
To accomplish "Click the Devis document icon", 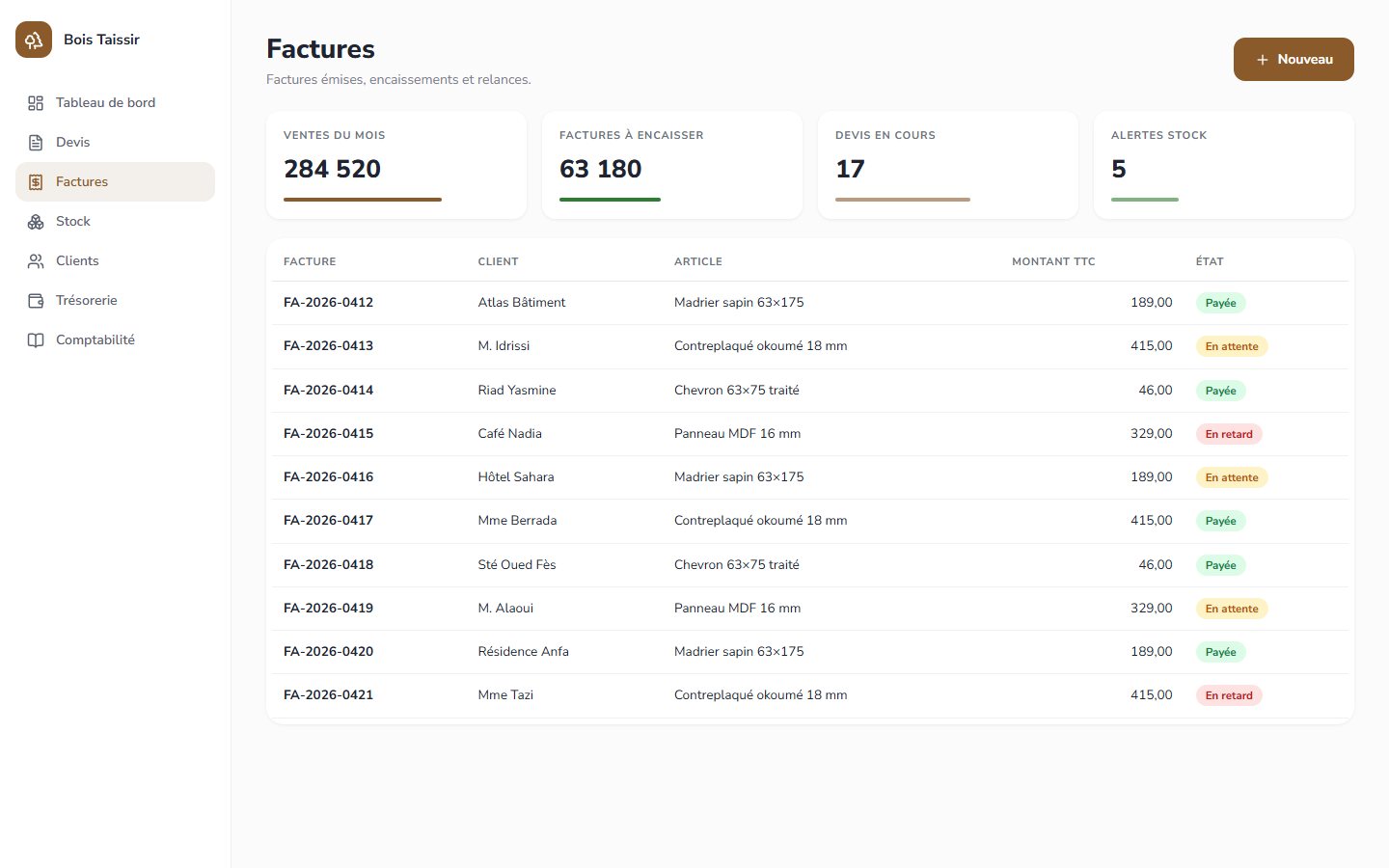I will (x=36, y=143).
